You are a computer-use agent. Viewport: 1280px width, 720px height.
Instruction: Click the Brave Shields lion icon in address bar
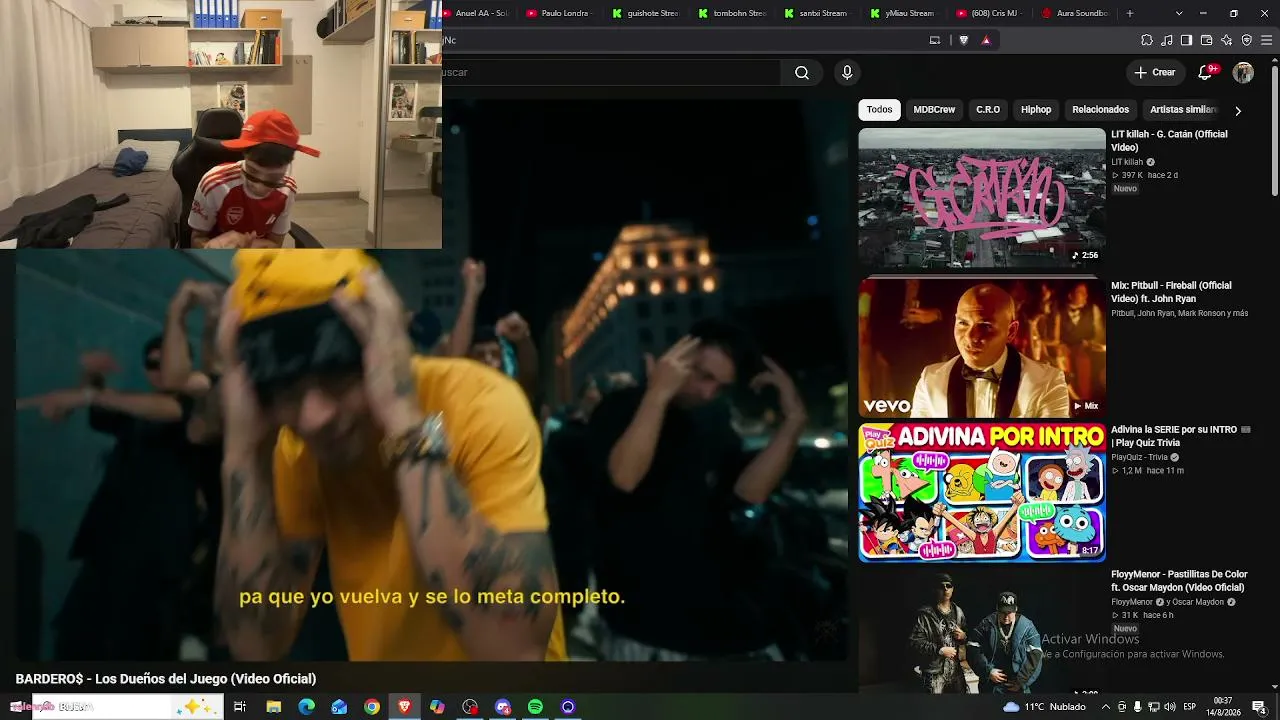point(964,40)
